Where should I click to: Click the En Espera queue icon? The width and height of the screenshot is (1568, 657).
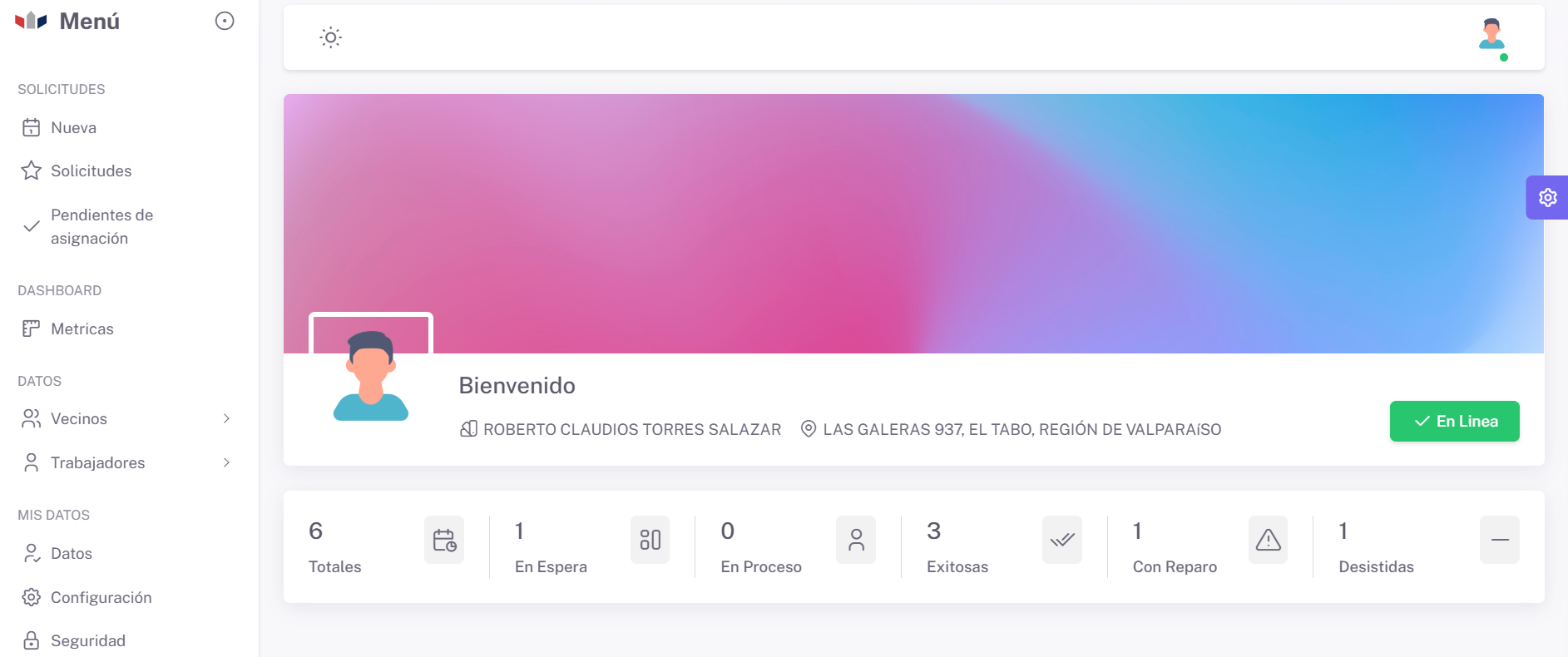pos(650,540)
